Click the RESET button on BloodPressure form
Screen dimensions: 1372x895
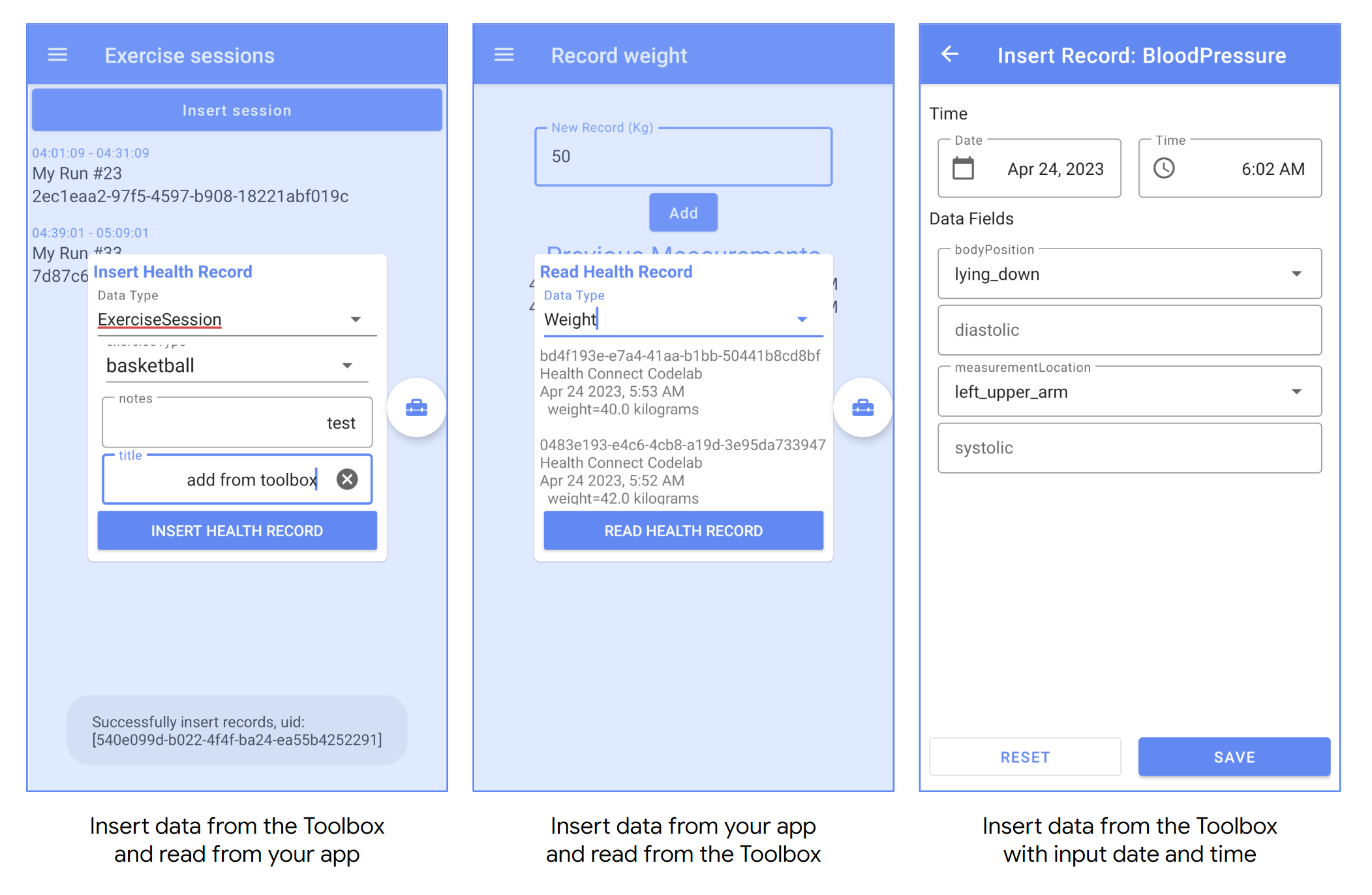click(1025, 757)
